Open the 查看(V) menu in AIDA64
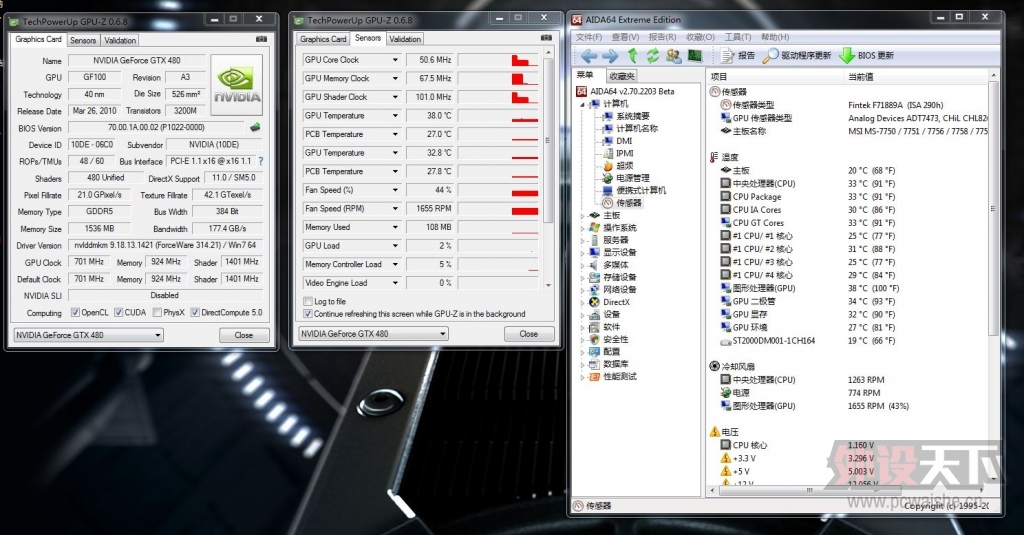Image resolution: width=1024 pixels, height=535 pixels. 626,37
